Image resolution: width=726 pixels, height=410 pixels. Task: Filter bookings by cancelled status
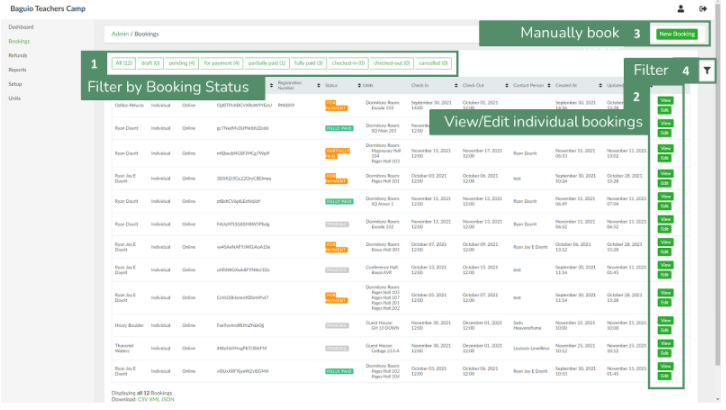click(433, 63)
